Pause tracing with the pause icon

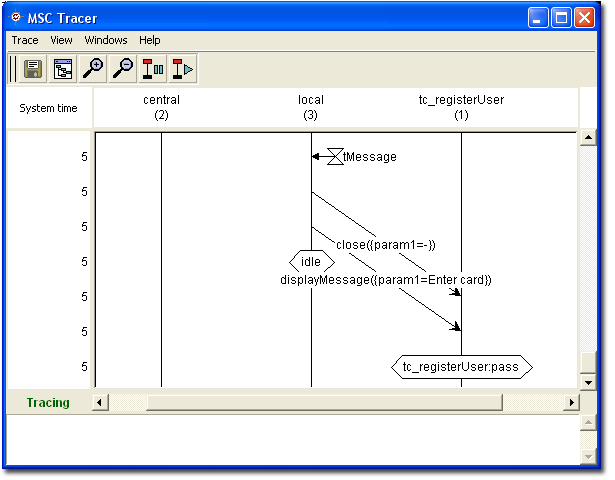153,69
